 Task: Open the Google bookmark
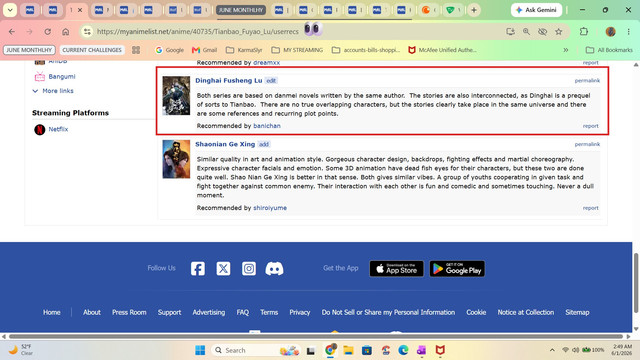[x=169, y=50]
